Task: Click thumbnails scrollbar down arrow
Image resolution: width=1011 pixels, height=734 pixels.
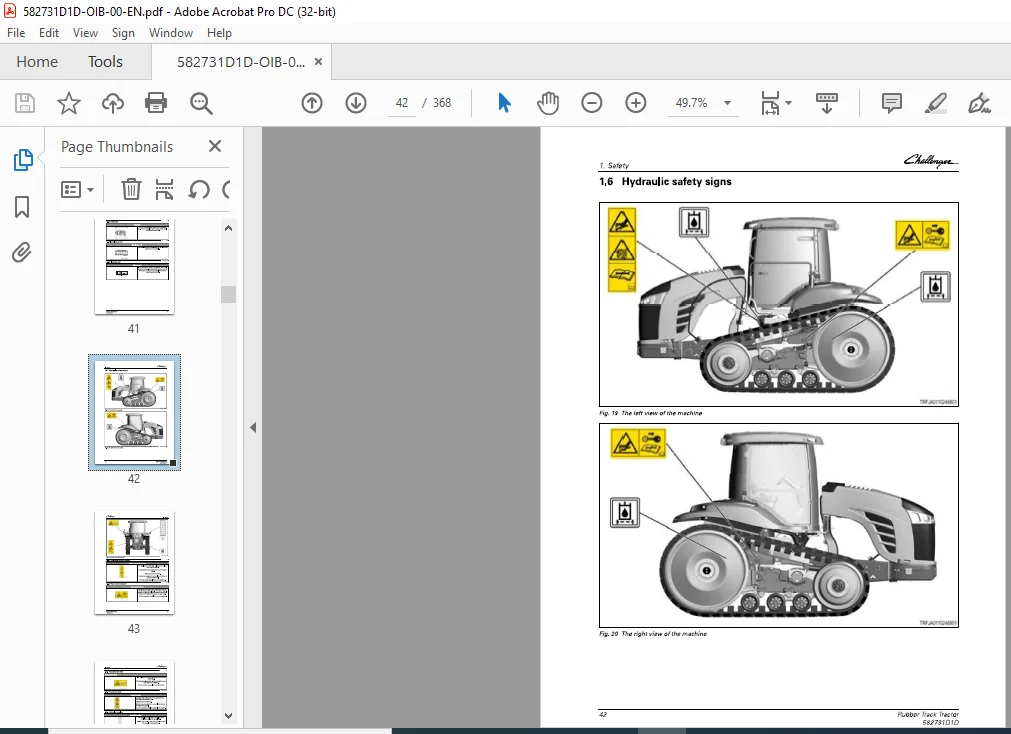Action: (228, 715)
